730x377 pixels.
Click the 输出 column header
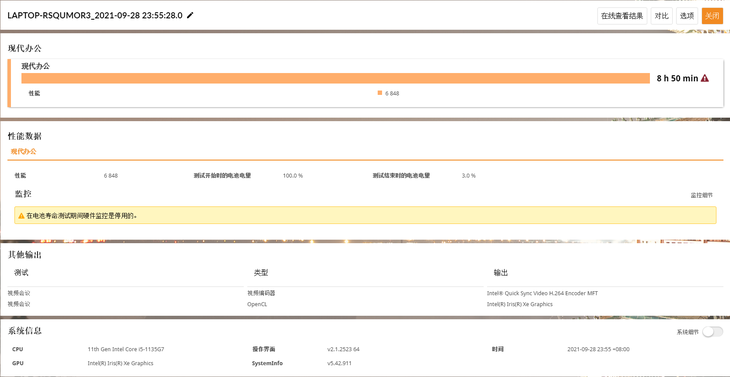[x=501, y=273]
